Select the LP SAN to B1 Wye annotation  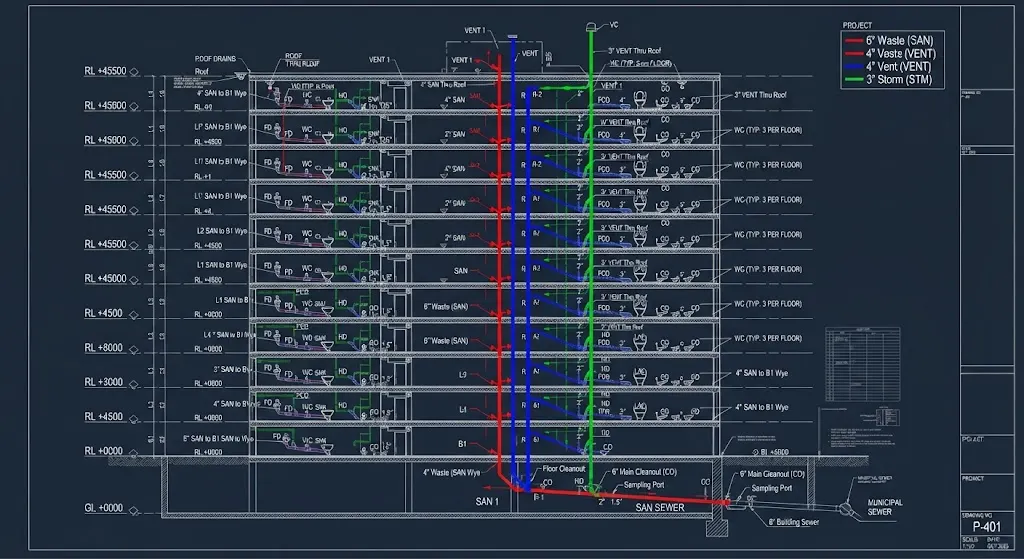click(220, 127)
